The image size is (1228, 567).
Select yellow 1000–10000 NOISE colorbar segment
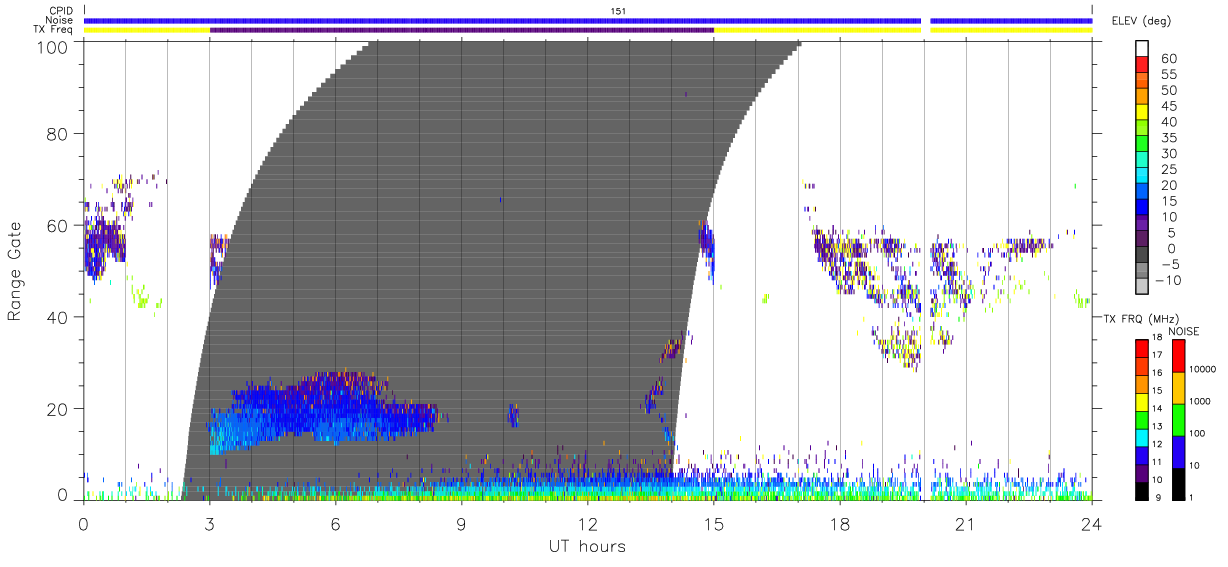pos(1179,386)
